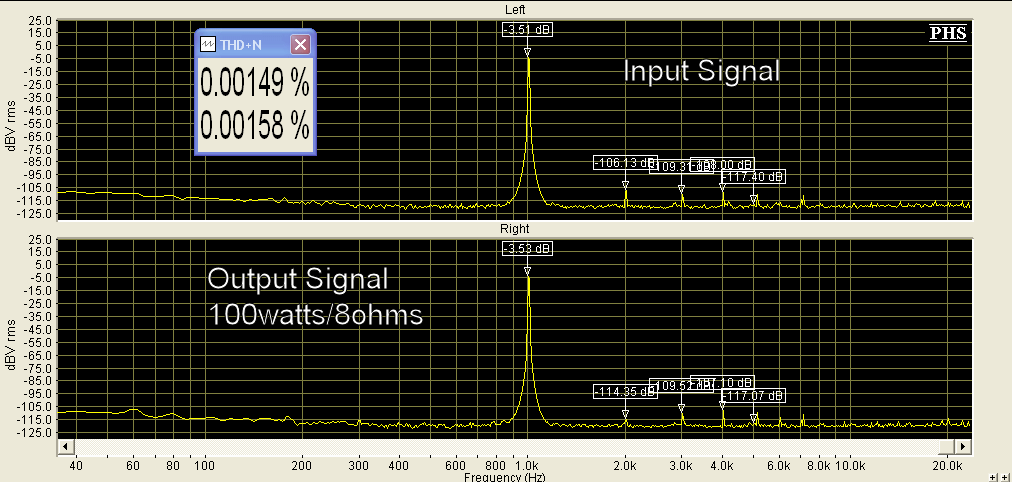The image size is (1012, 482).
Task: Click the 20.0k frequency tick label
Action: 948,465
